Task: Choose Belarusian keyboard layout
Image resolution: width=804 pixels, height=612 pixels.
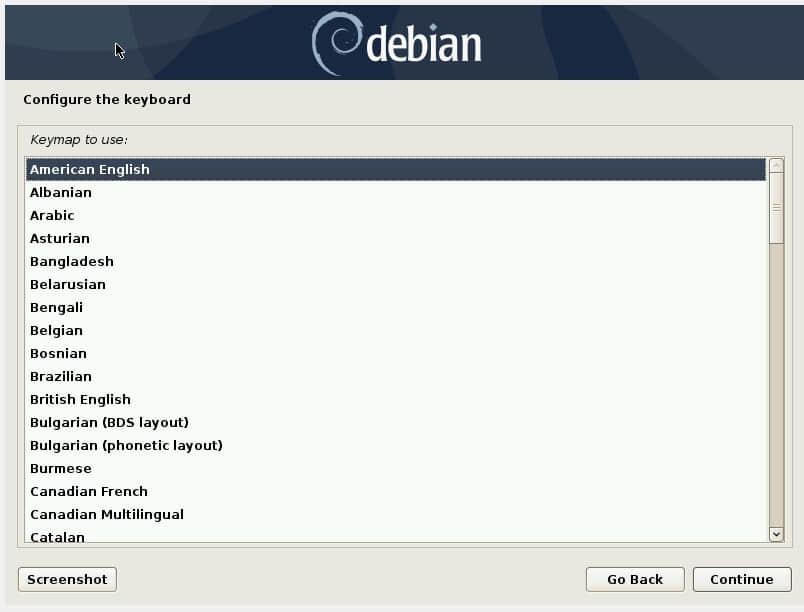Action: [x=68, y=284]
